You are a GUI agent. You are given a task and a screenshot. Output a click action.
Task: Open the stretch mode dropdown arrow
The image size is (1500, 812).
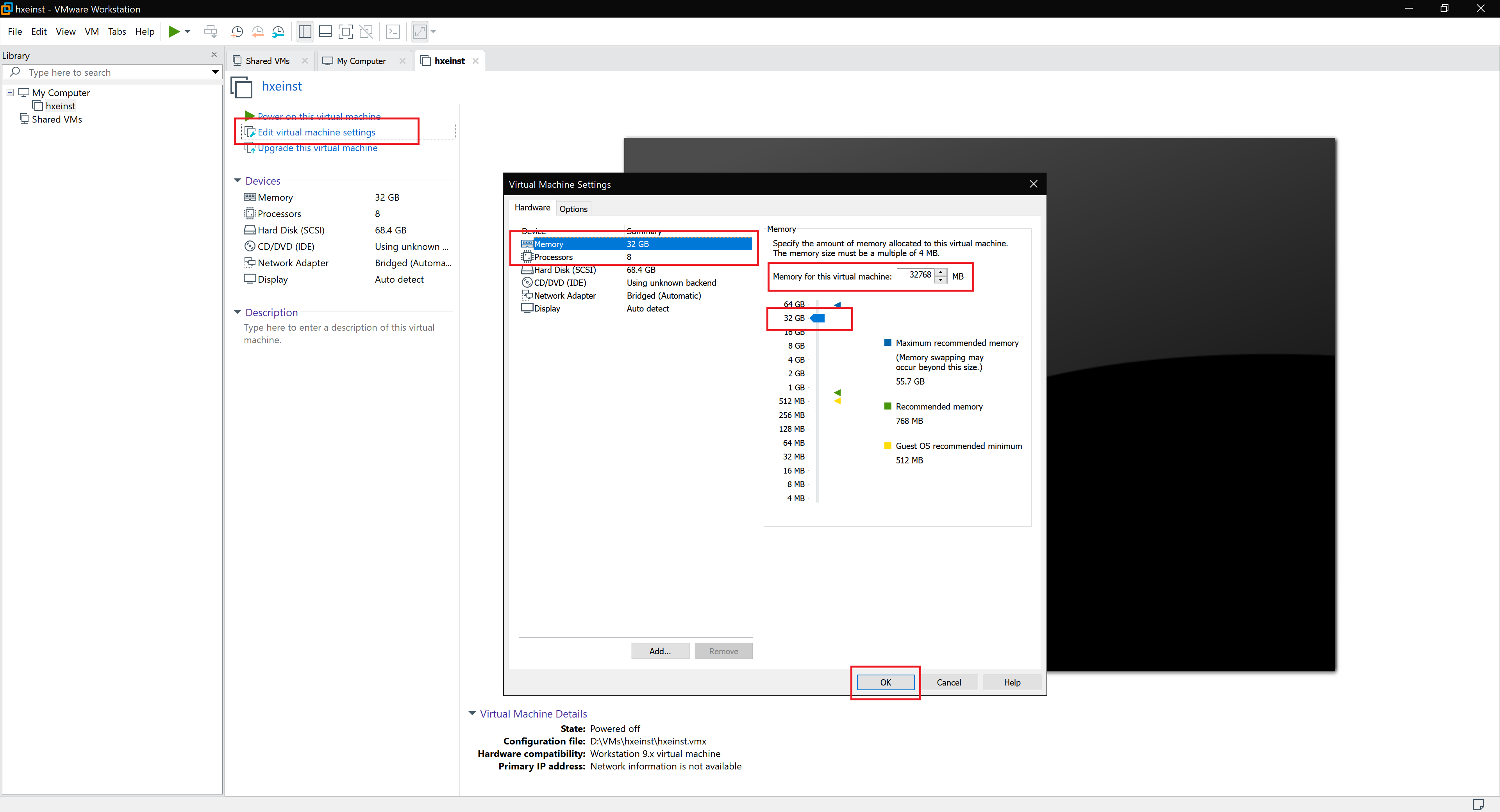433,32
